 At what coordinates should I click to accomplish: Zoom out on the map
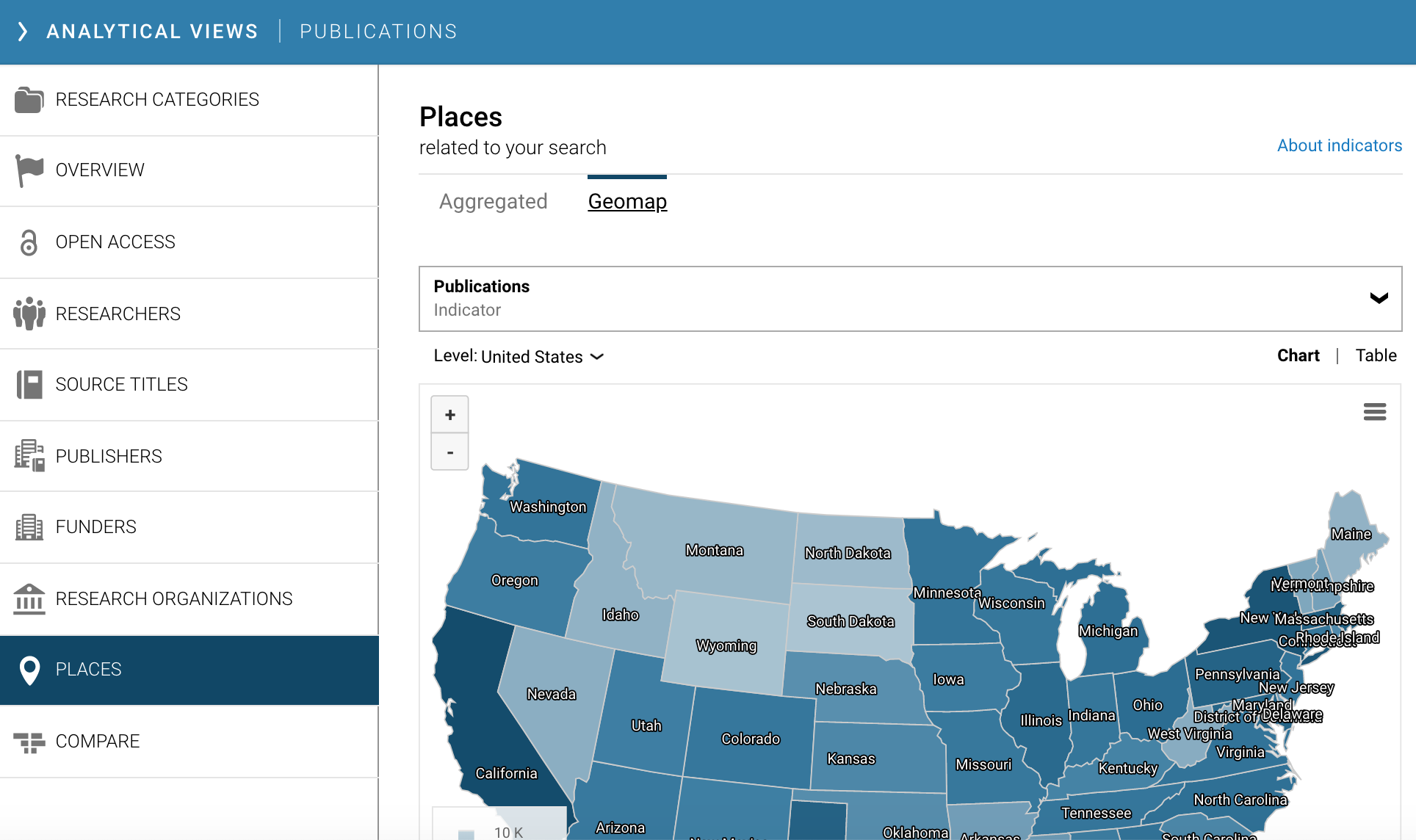[x=450, y=453]
